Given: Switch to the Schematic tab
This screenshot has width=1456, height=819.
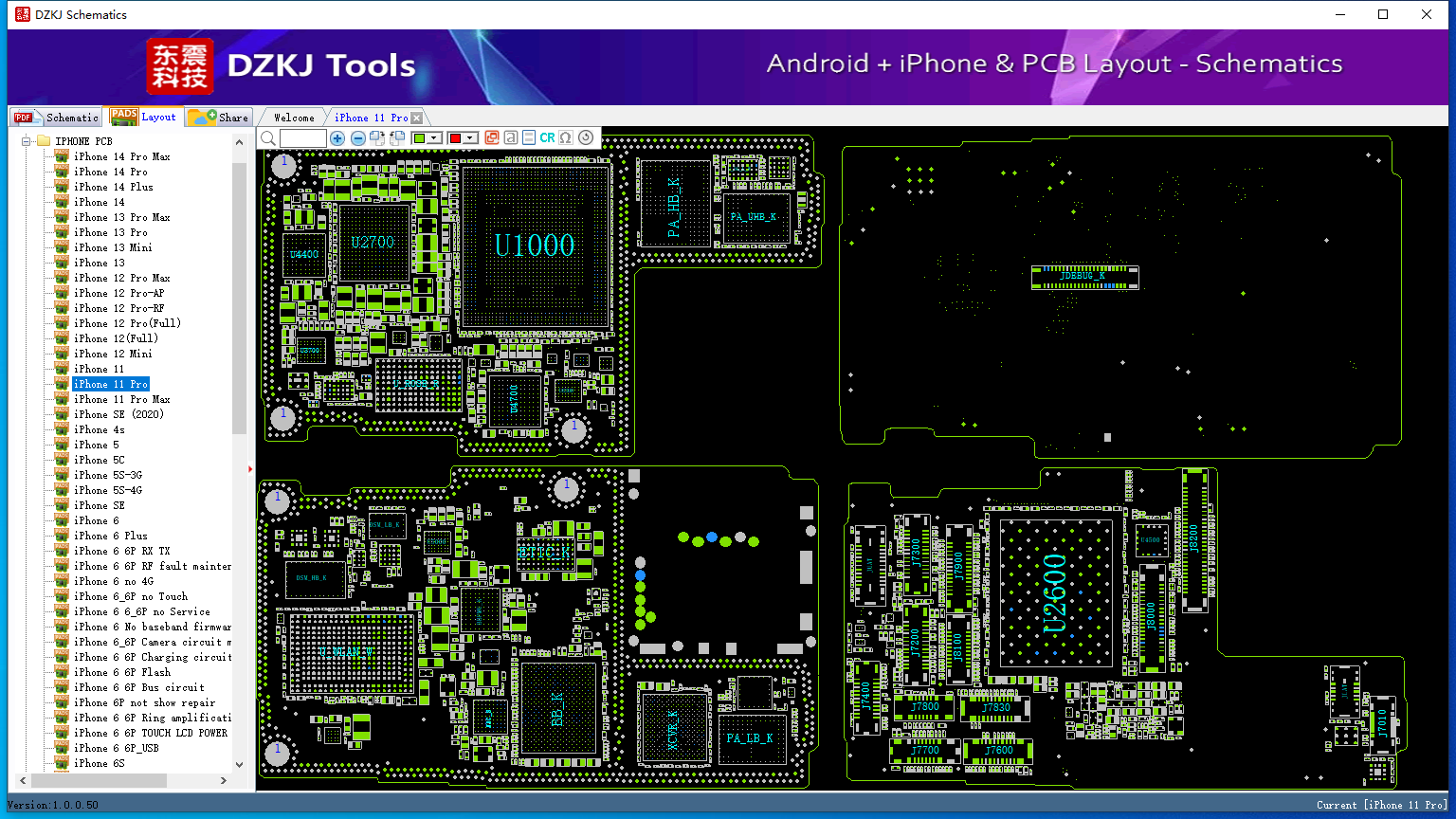Looking at the screenshot, I should coord(57,118).
